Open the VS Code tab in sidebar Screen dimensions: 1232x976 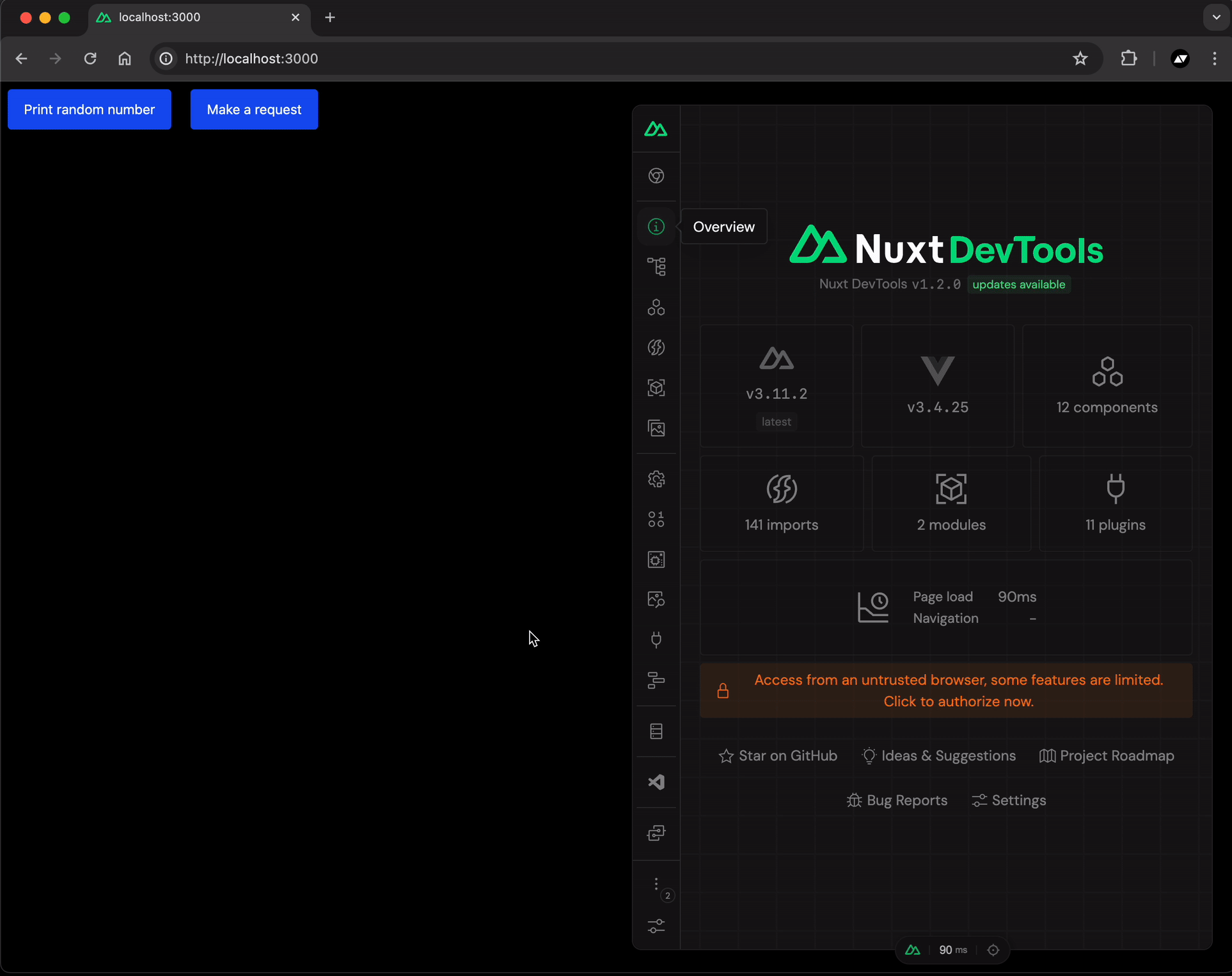coord(656,782)
